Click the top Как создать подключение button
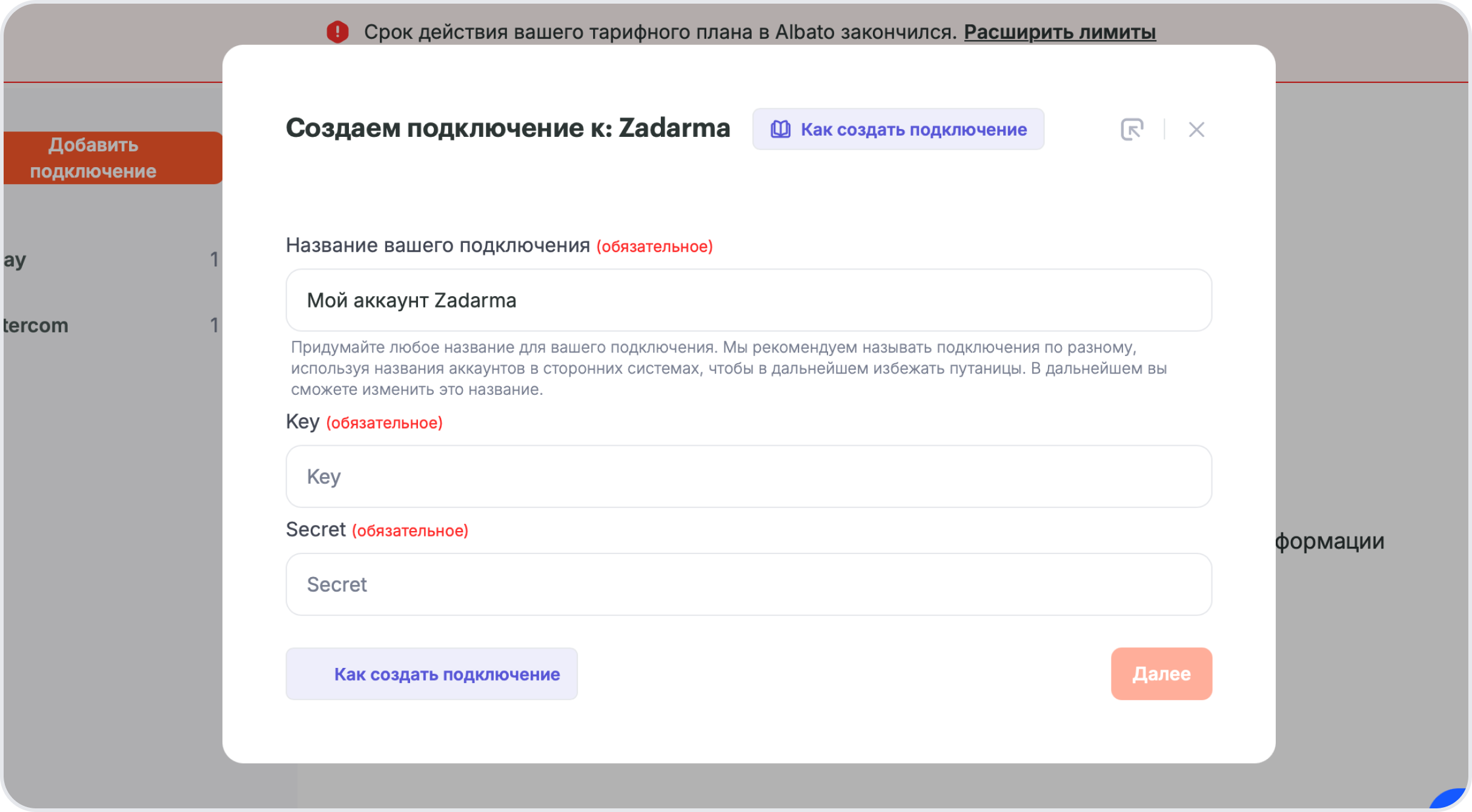 pyautogui.click(x=898, y=129)
